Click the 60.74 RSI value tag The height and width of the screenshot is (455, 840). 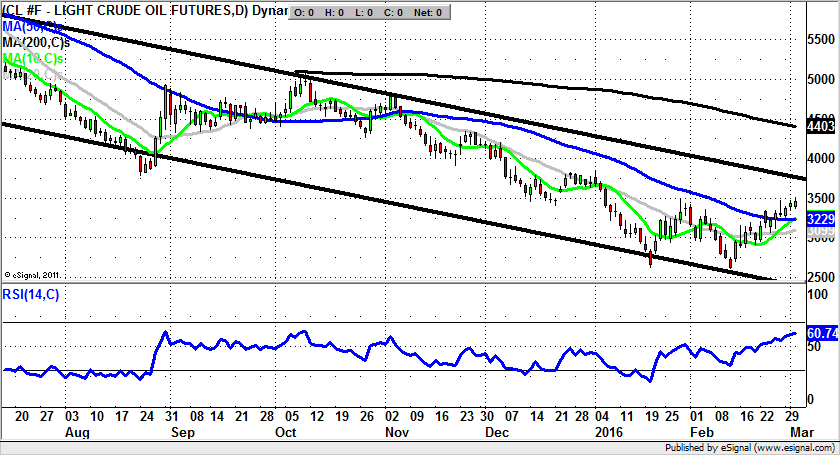[x=819, y=331]
